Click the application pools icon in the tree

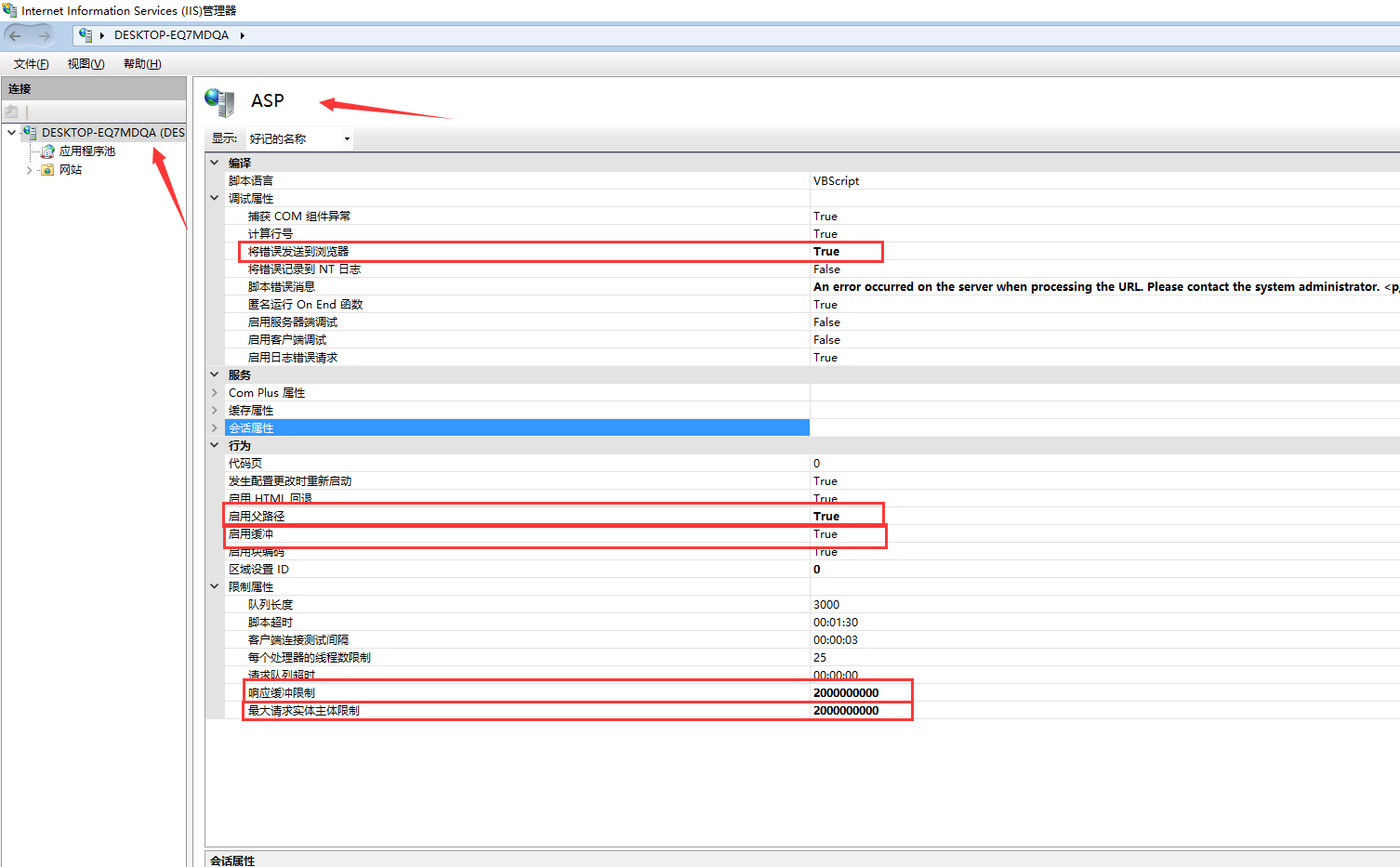pos(47,151)
